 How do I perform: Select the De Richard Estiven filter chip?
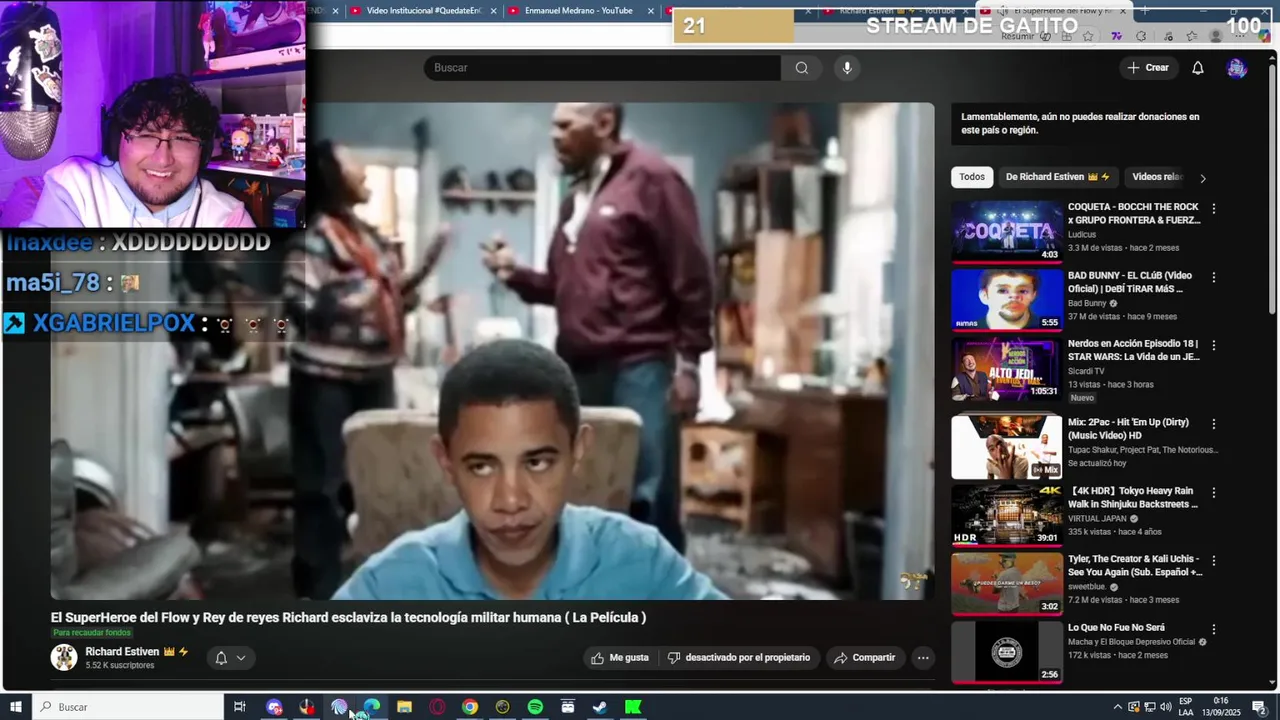tap(1058, 177)
